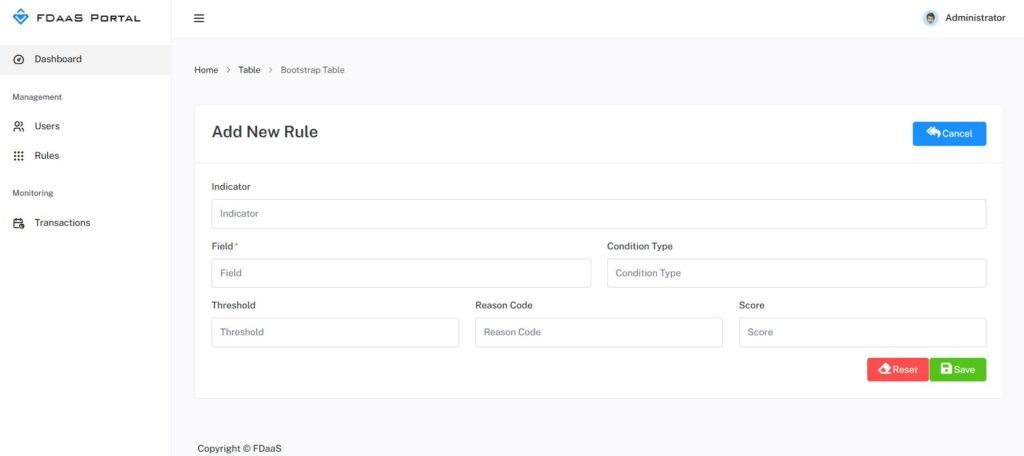Image resolution: width=1024 pixels, height=456 pixels.
Task: Click the Administrator avatar icon
Action: 931,18
